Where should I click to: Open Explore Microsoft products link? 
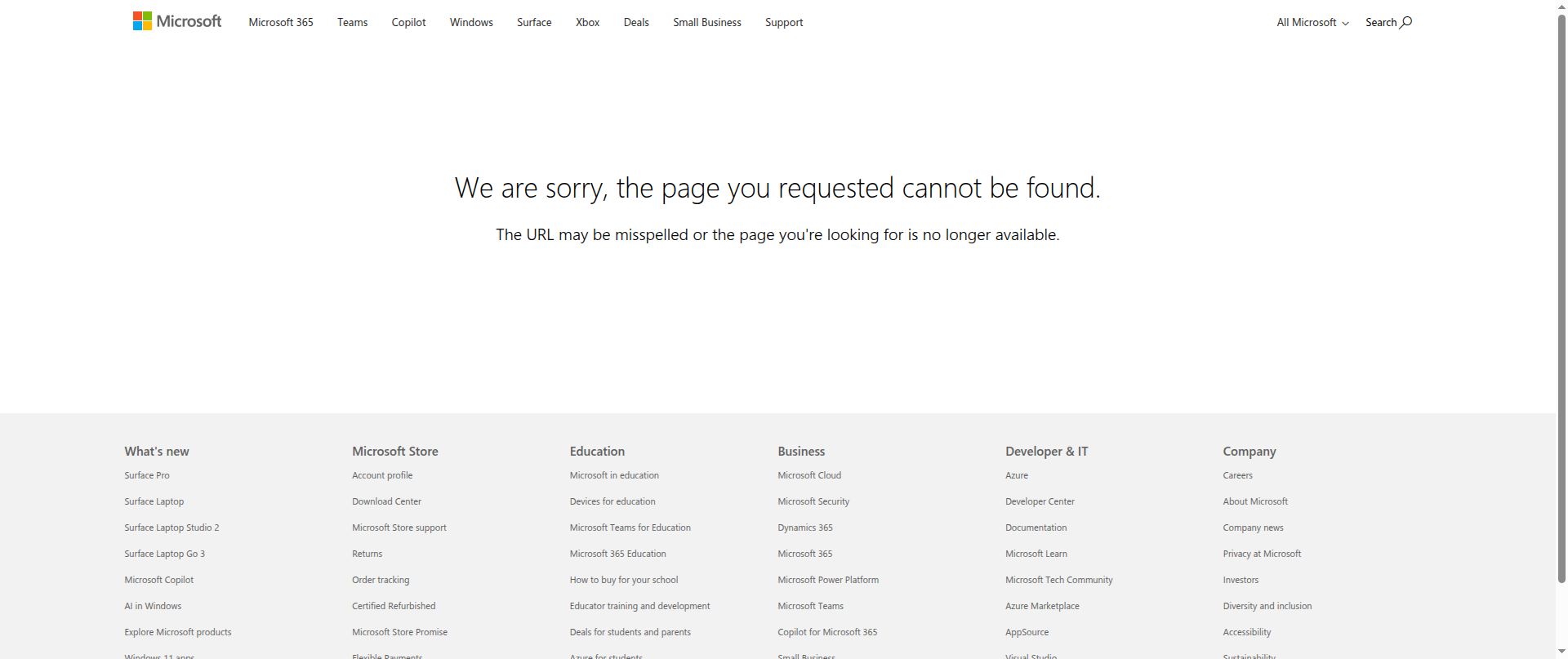click(x=178, y=632)
